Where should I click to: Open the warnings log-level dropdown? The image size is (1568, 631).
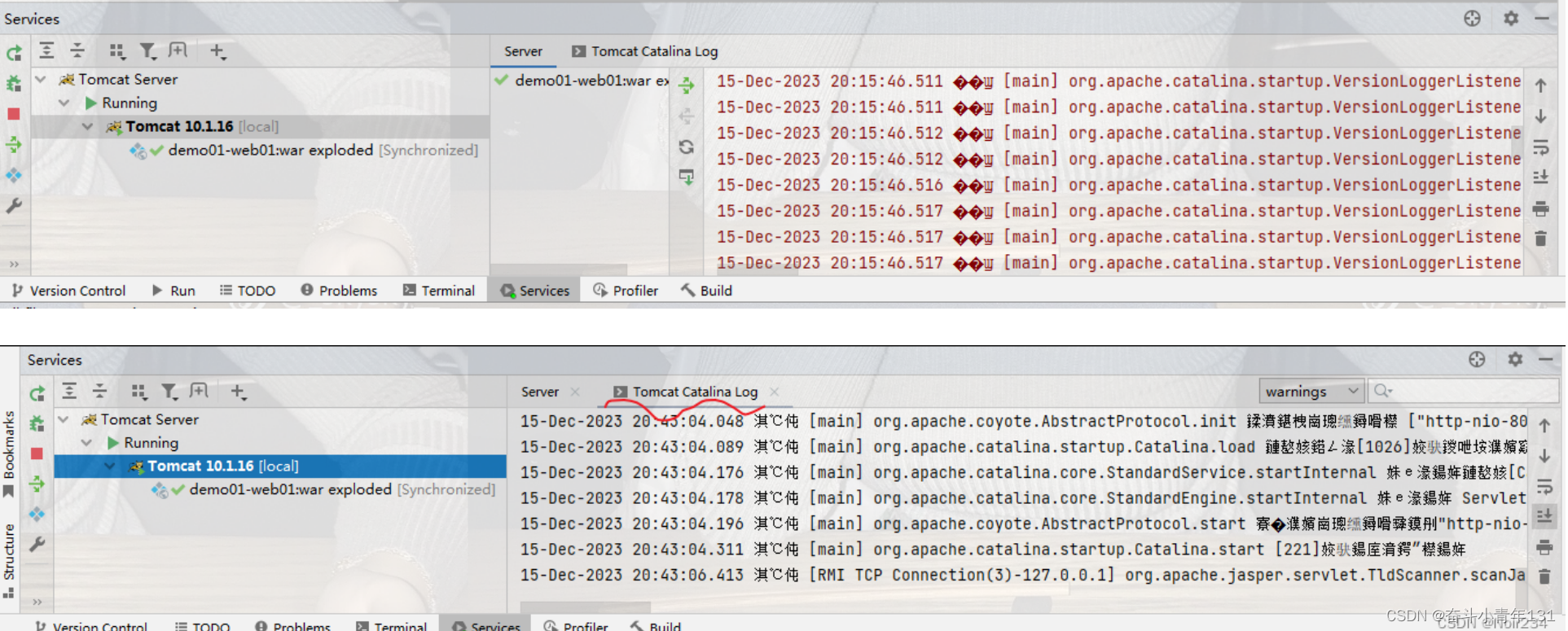tap(1311, 392)
